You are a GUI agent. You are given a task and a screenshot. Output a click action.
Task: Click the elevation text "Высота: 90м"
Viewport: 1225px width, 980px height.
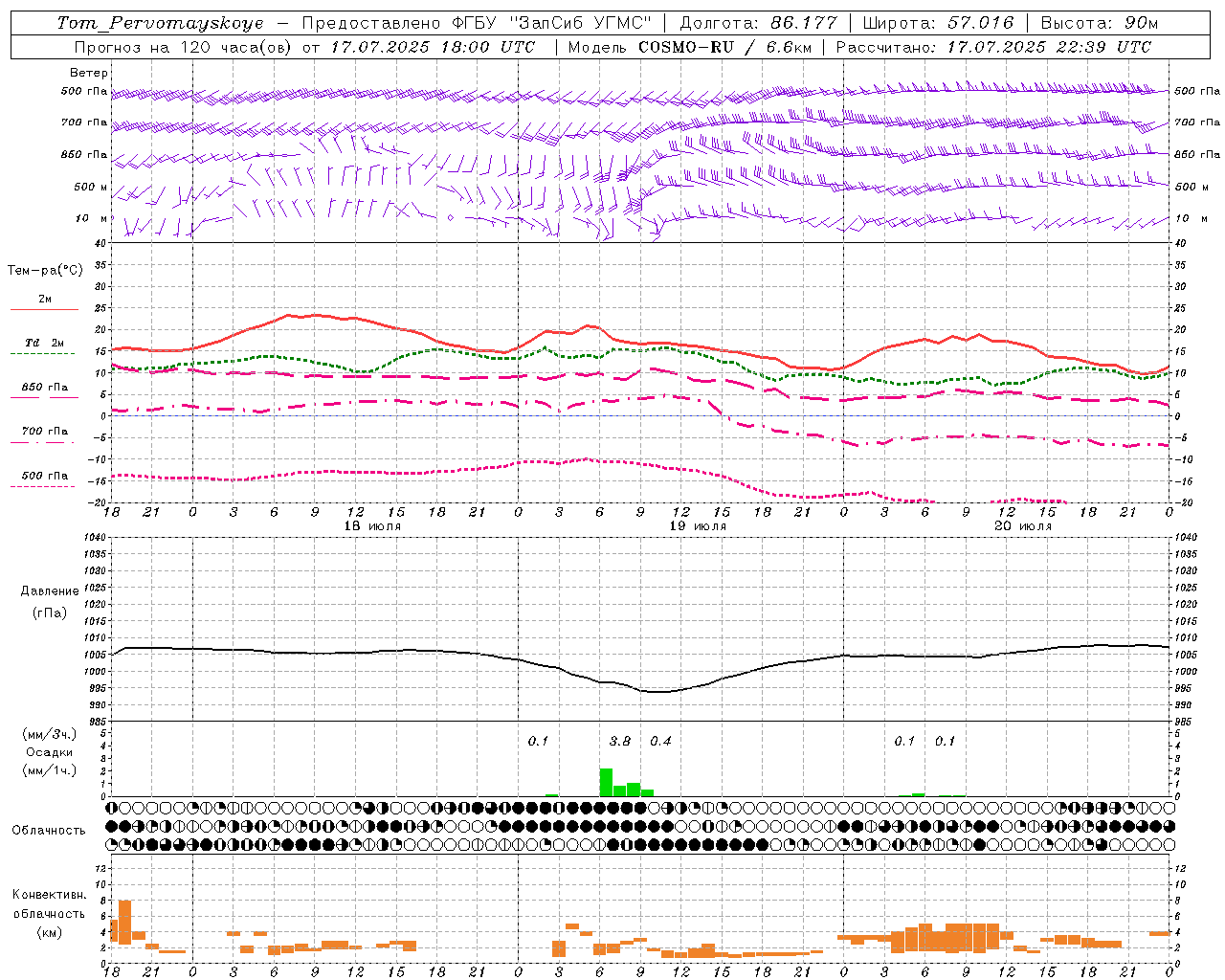tap(1099, 23)
